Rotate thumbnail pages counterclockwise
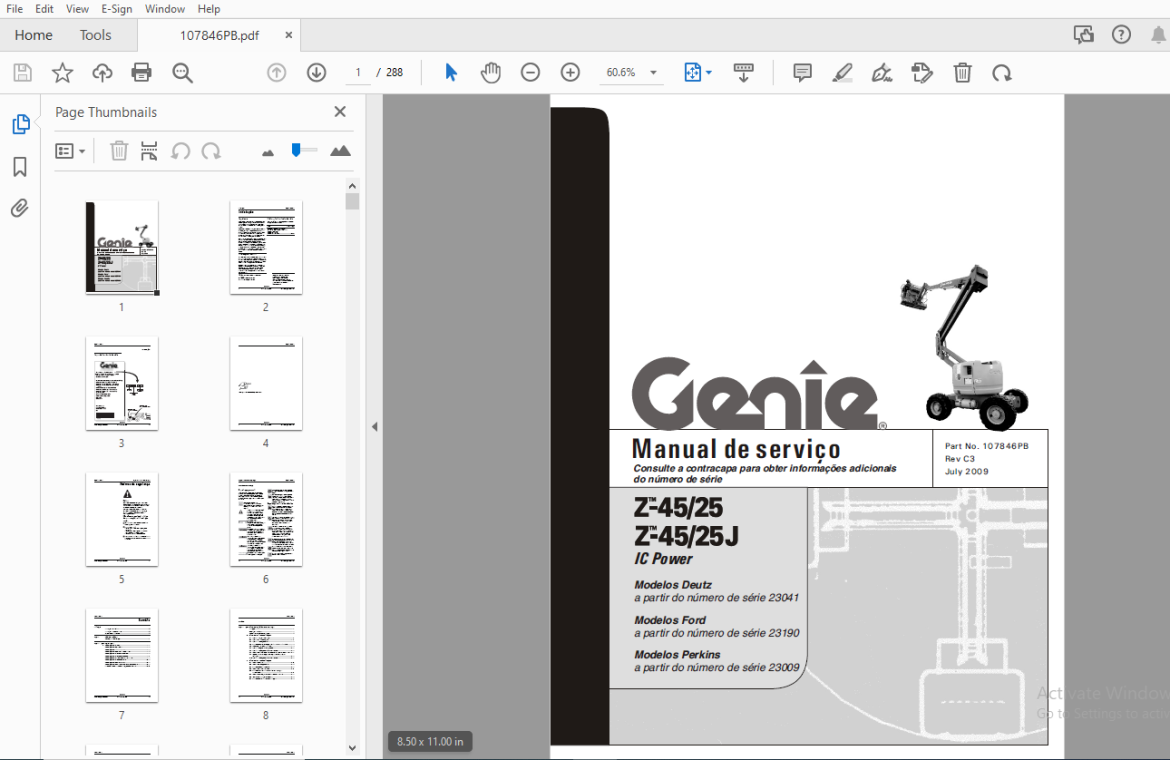This screenshot has height=760, width=1170. point(181,151)
